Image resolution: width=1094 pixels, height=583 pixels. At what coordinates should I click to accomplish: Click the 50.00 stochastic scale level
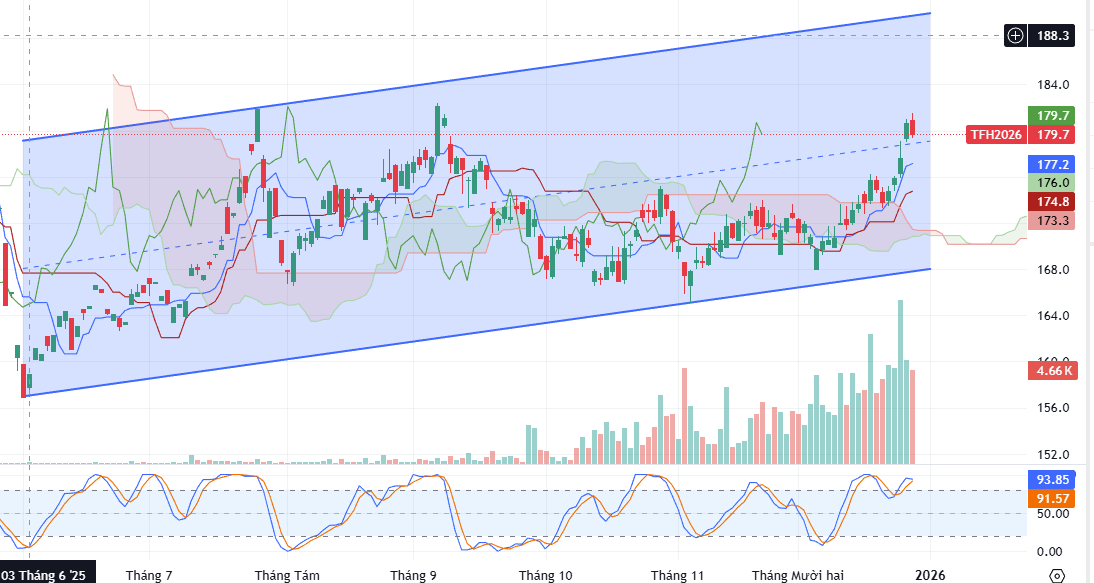click(1054, 514)
